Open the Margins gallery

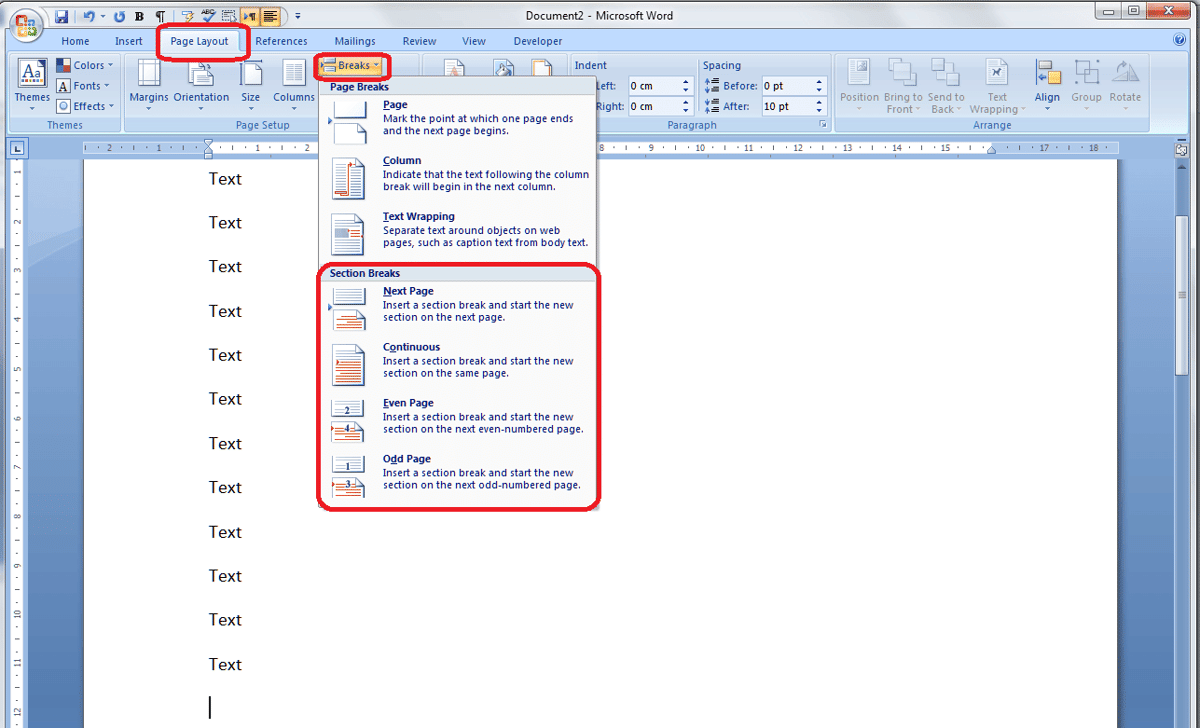point(149,83)
